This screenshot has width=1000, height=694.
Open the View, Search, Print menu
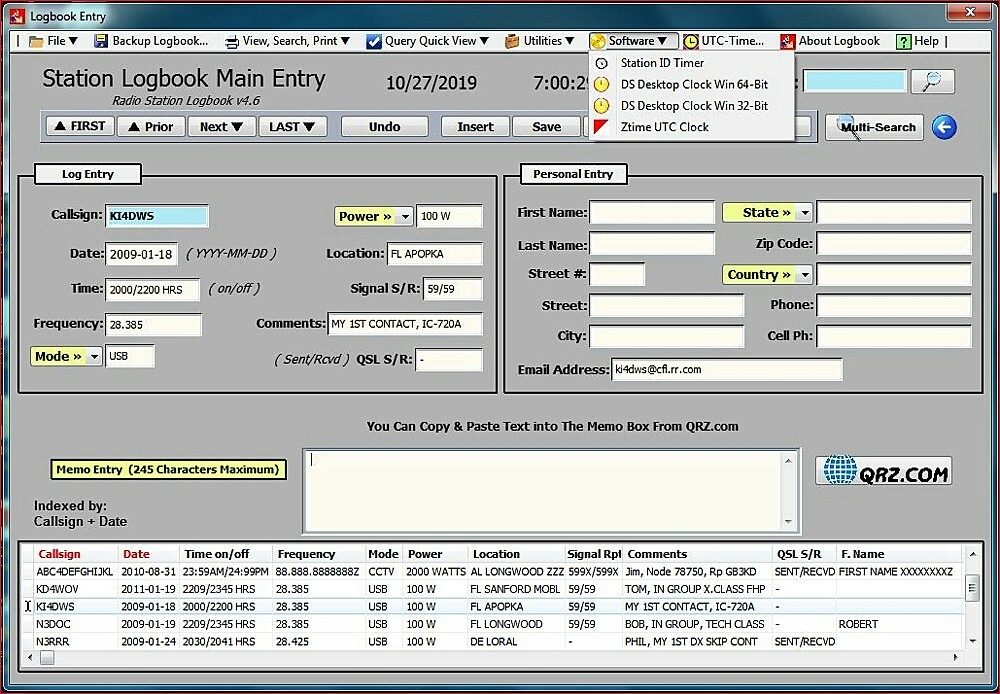click(290, 41)
